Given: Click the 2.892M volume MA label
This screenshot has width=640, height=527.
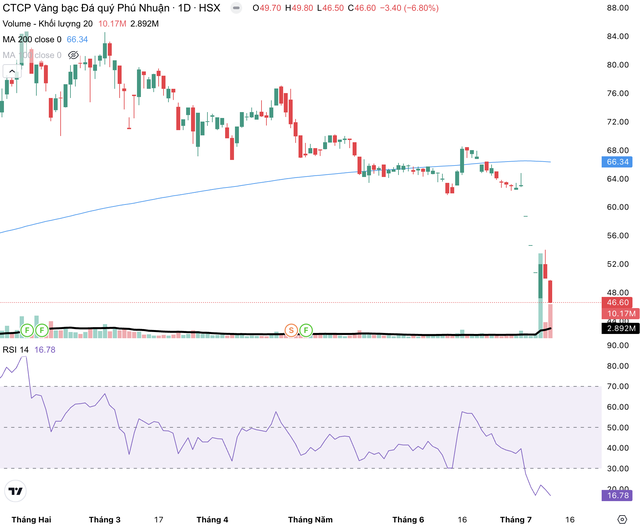Looking at the screenshot, I should (620, 328).
